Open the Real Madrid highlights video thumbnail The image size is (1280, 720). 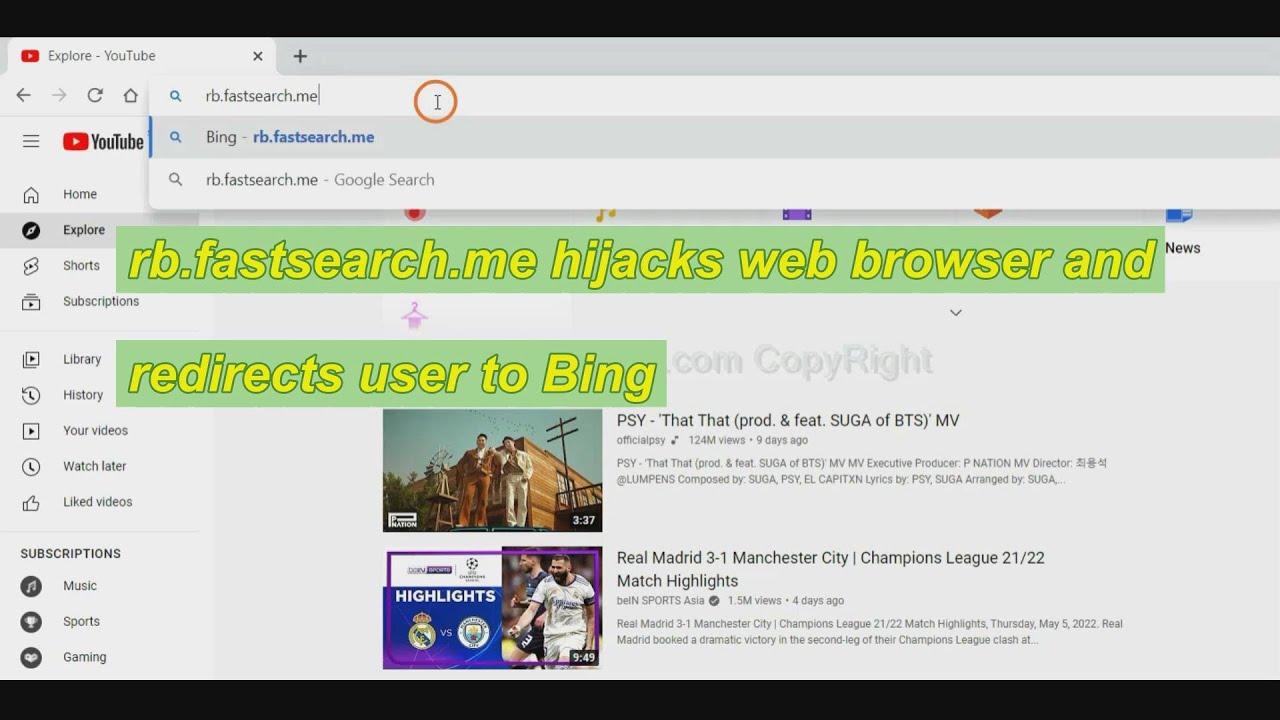point(492,607)
